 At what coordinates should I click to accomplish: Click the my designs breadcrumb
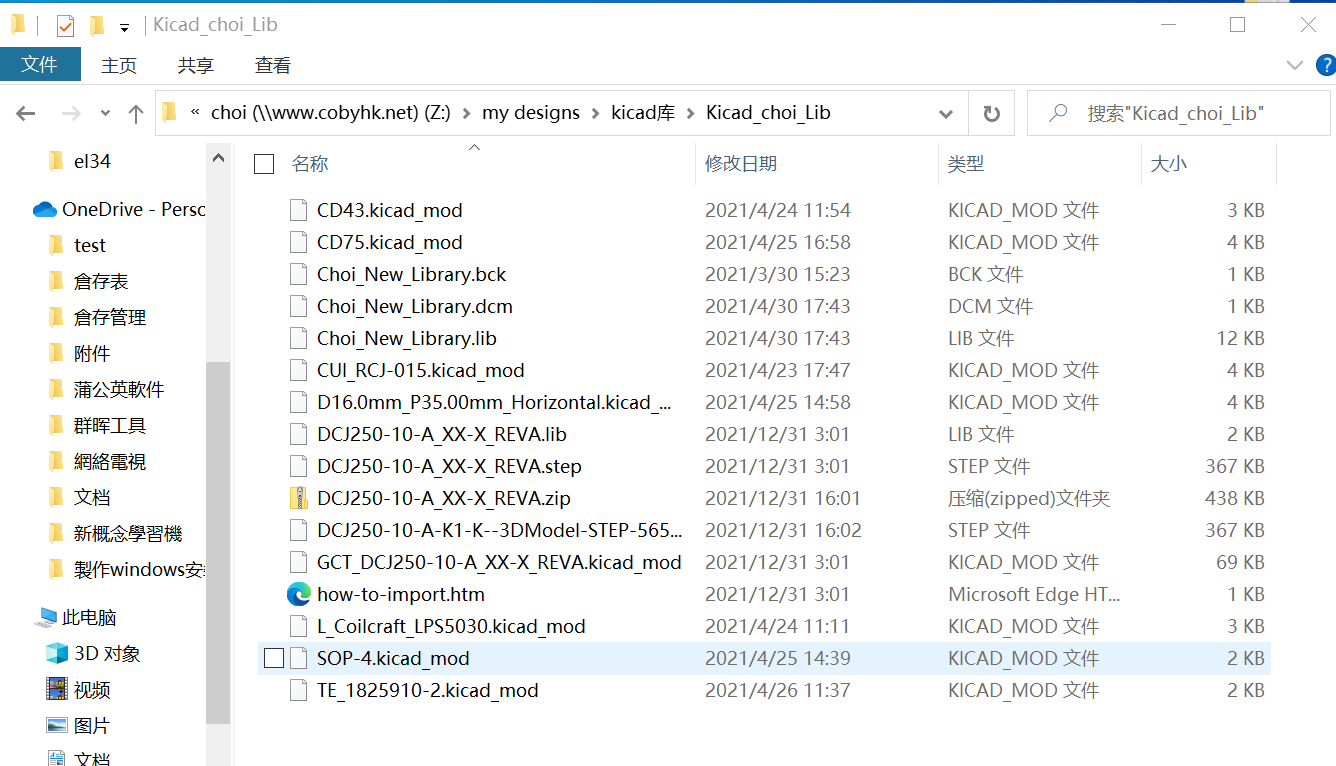click(x=531, y=113)
